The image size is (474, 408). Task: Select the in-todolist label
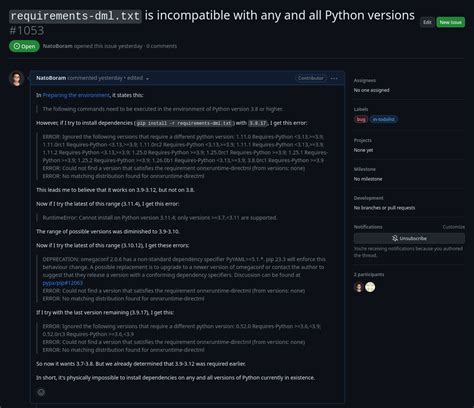pos(383,119)
